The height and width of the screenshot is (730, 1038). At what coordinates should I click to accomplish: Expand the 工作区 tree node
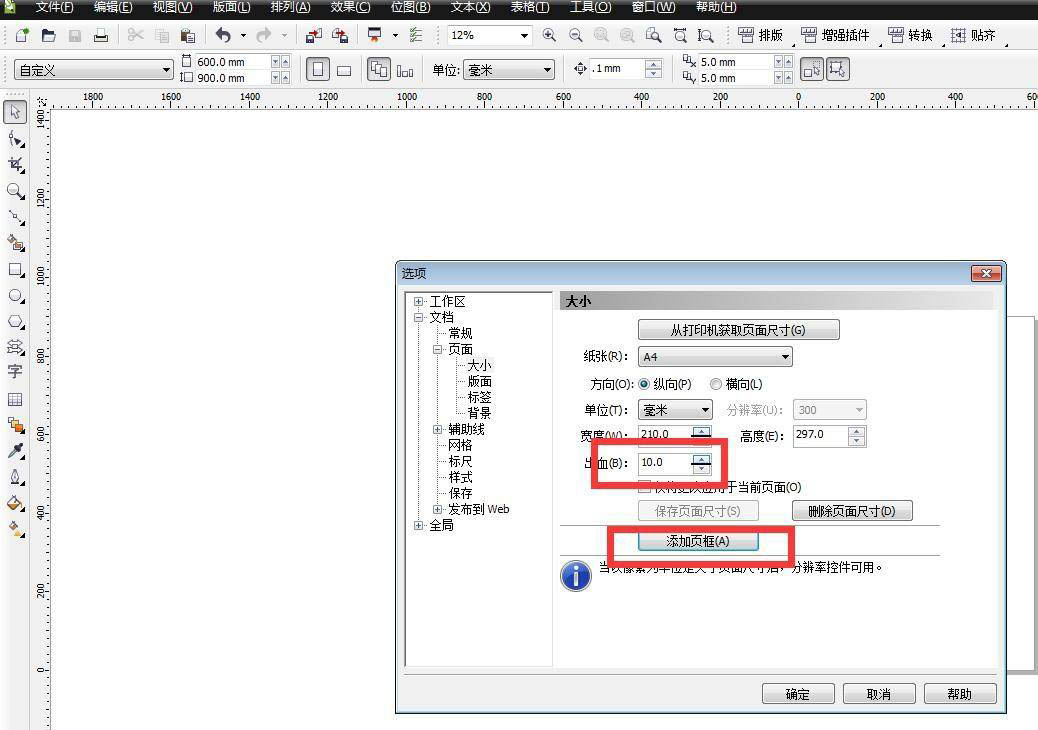tap(419, 302)
